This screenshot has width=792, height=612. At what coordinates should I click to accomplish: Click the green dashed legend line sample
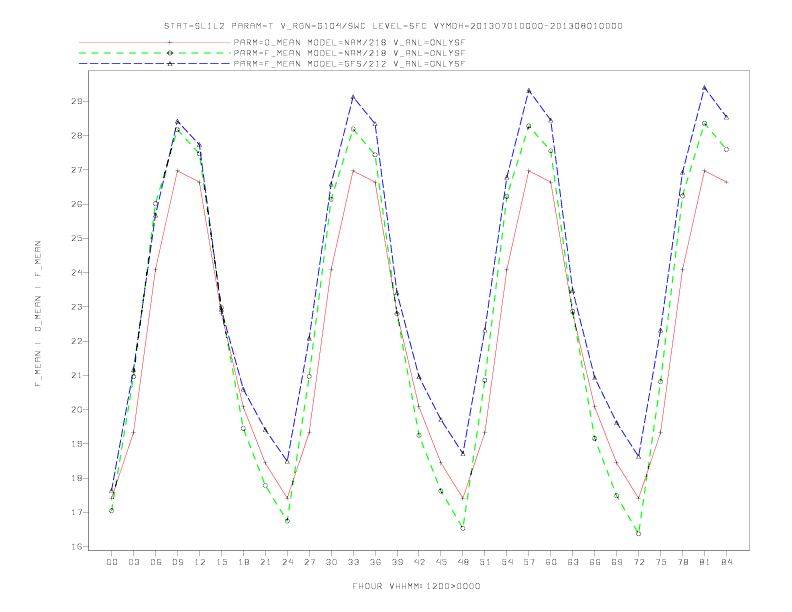coord(155,53)
